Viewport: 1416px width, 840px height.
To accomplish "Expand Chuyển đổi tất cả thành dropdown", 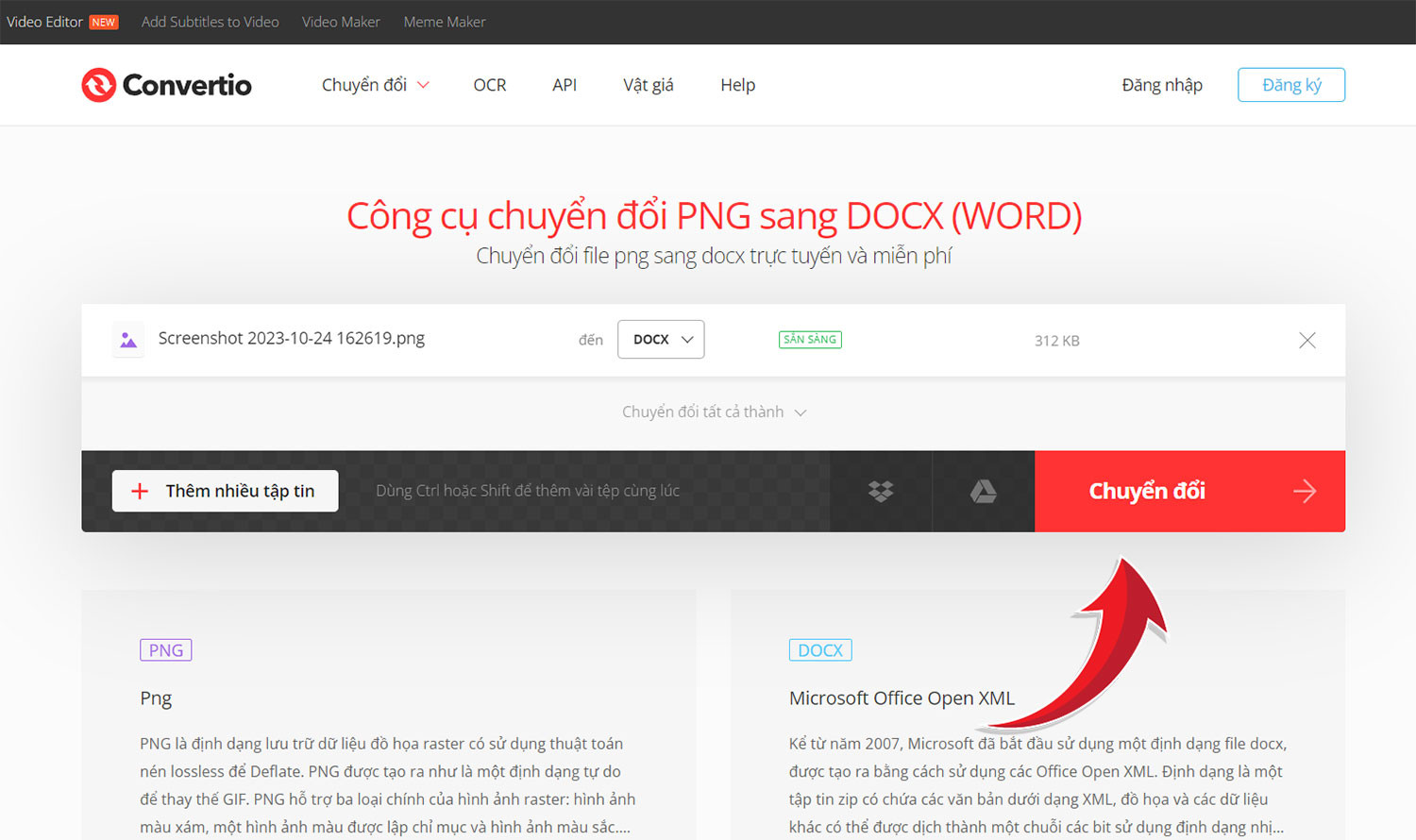I will pos(714,412).
